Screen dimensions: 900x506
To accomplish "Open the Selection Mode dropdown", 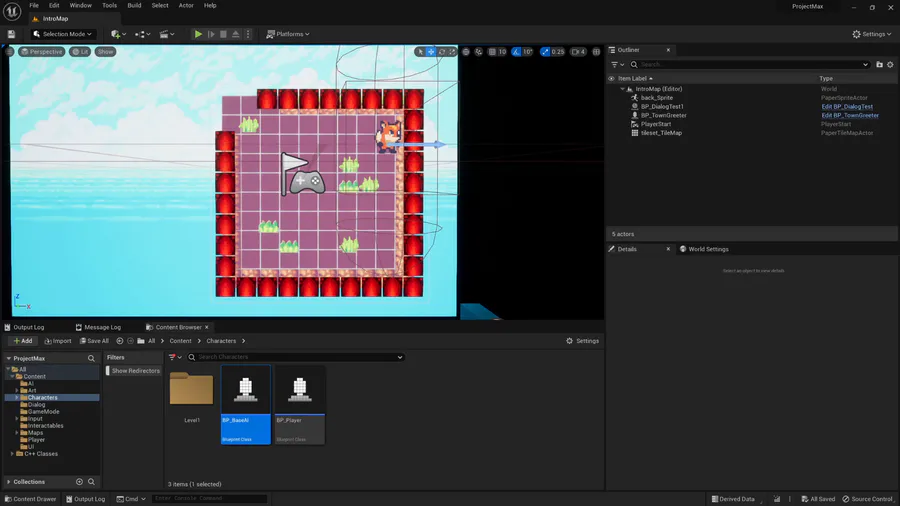I will (x=63, y=34).
